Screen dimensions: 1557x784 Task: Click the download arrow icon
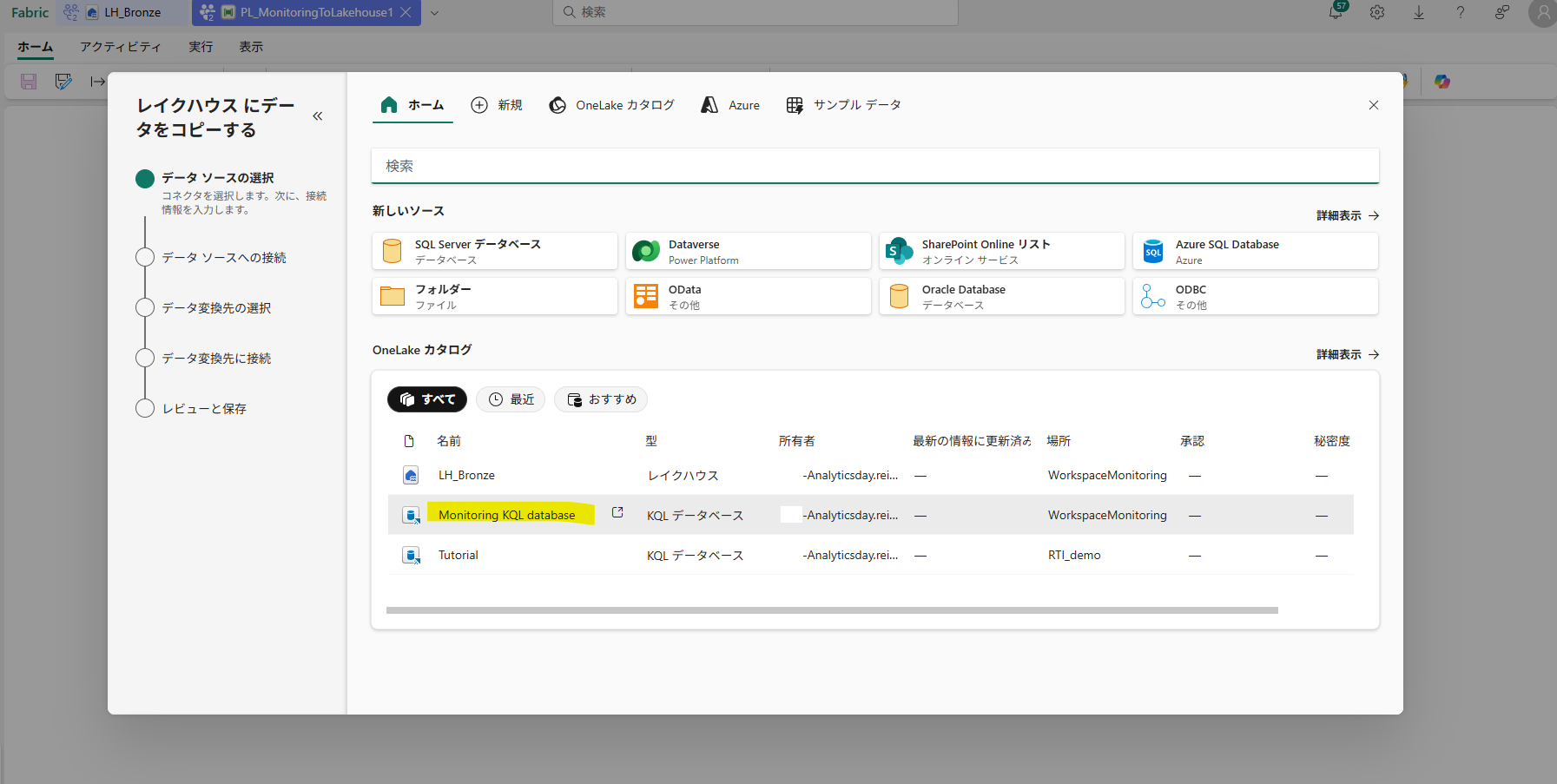(x=1419, y=12)
